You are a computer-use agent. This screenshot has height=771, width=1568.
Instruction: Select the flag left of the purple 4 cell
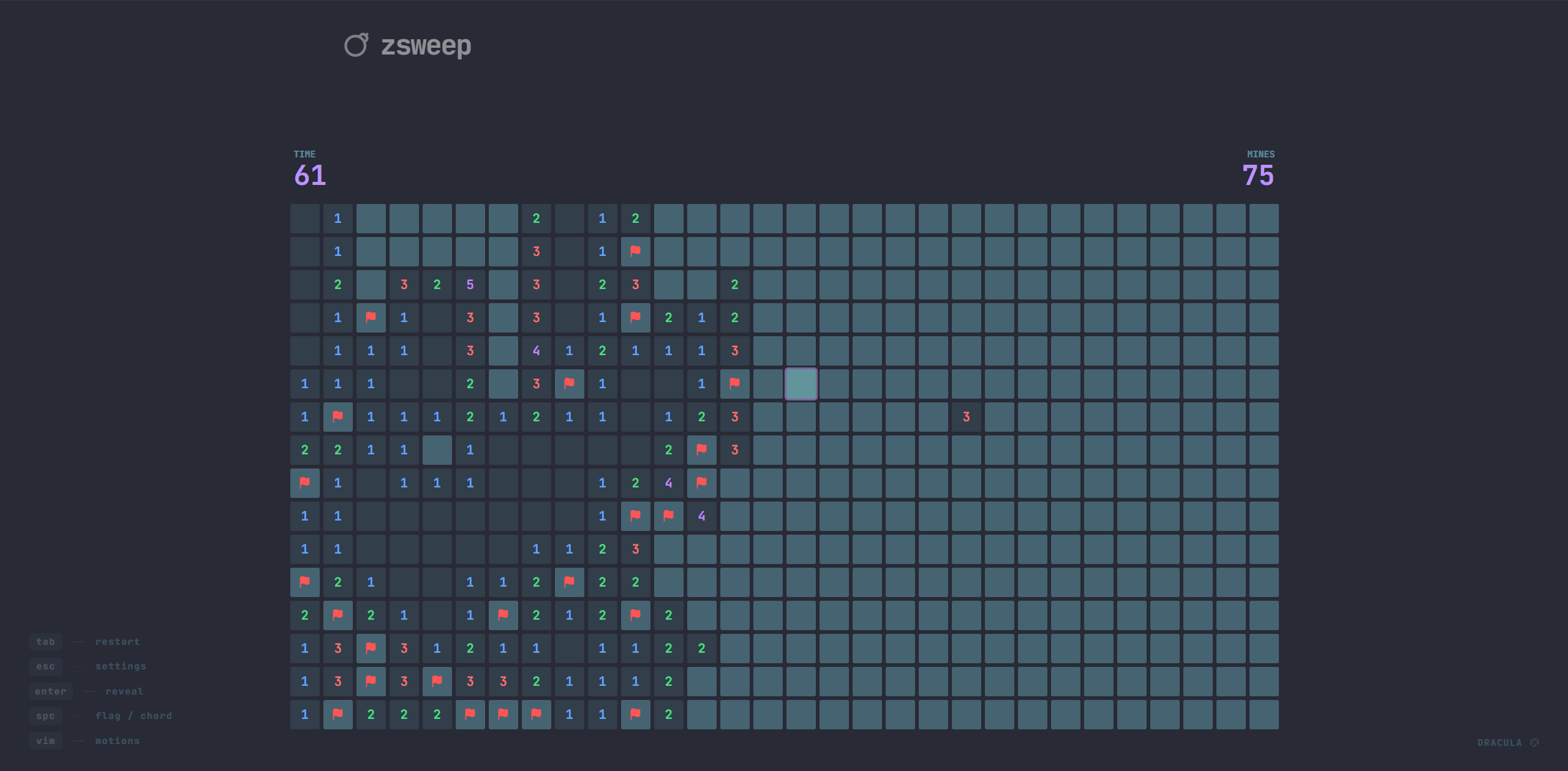tap(669, 516)
